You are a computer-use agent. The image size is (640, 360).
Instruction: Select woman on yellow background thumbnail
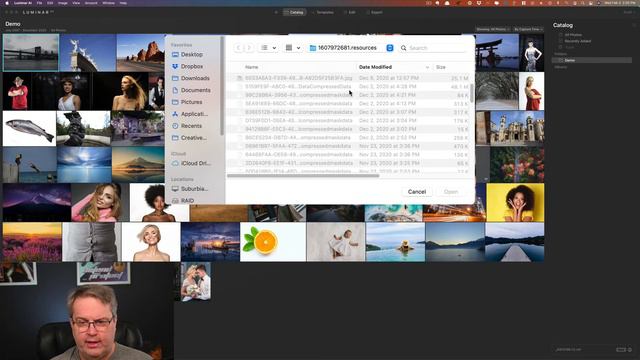(515, 202)
